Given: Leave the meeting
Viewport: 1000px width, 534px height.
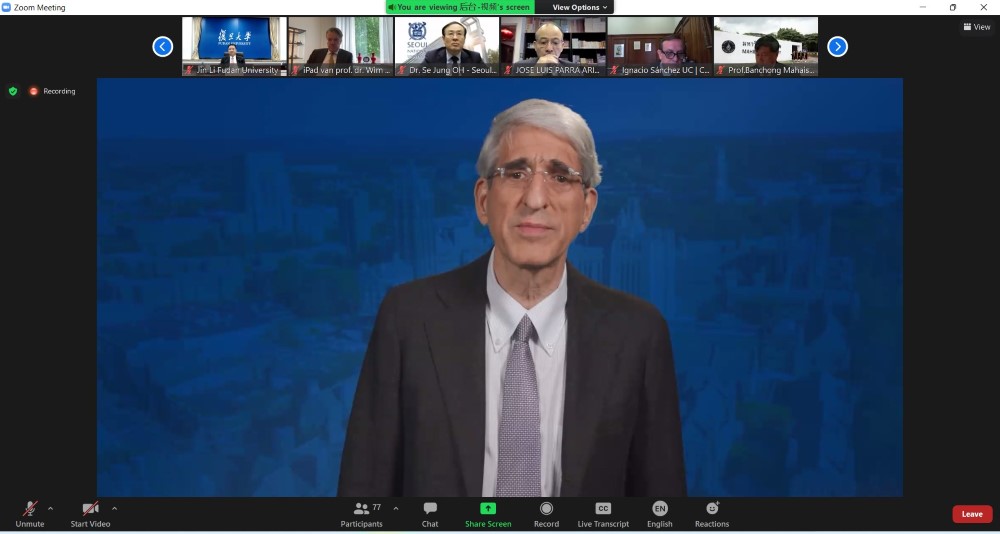Looking at the screenshot, I should point(971,514).
